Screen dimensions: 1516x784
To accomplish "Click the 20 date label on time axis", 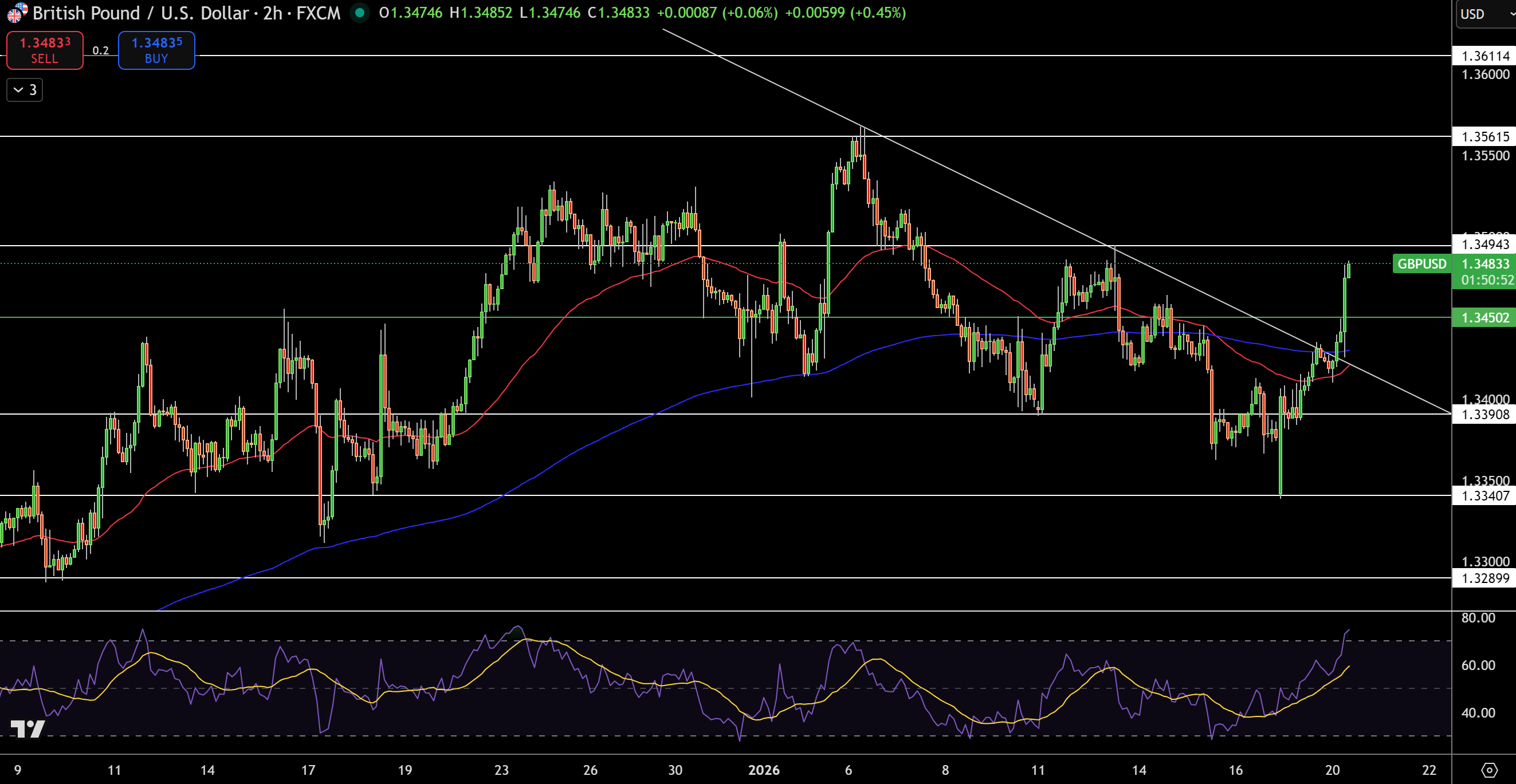I will [1333, 770].
